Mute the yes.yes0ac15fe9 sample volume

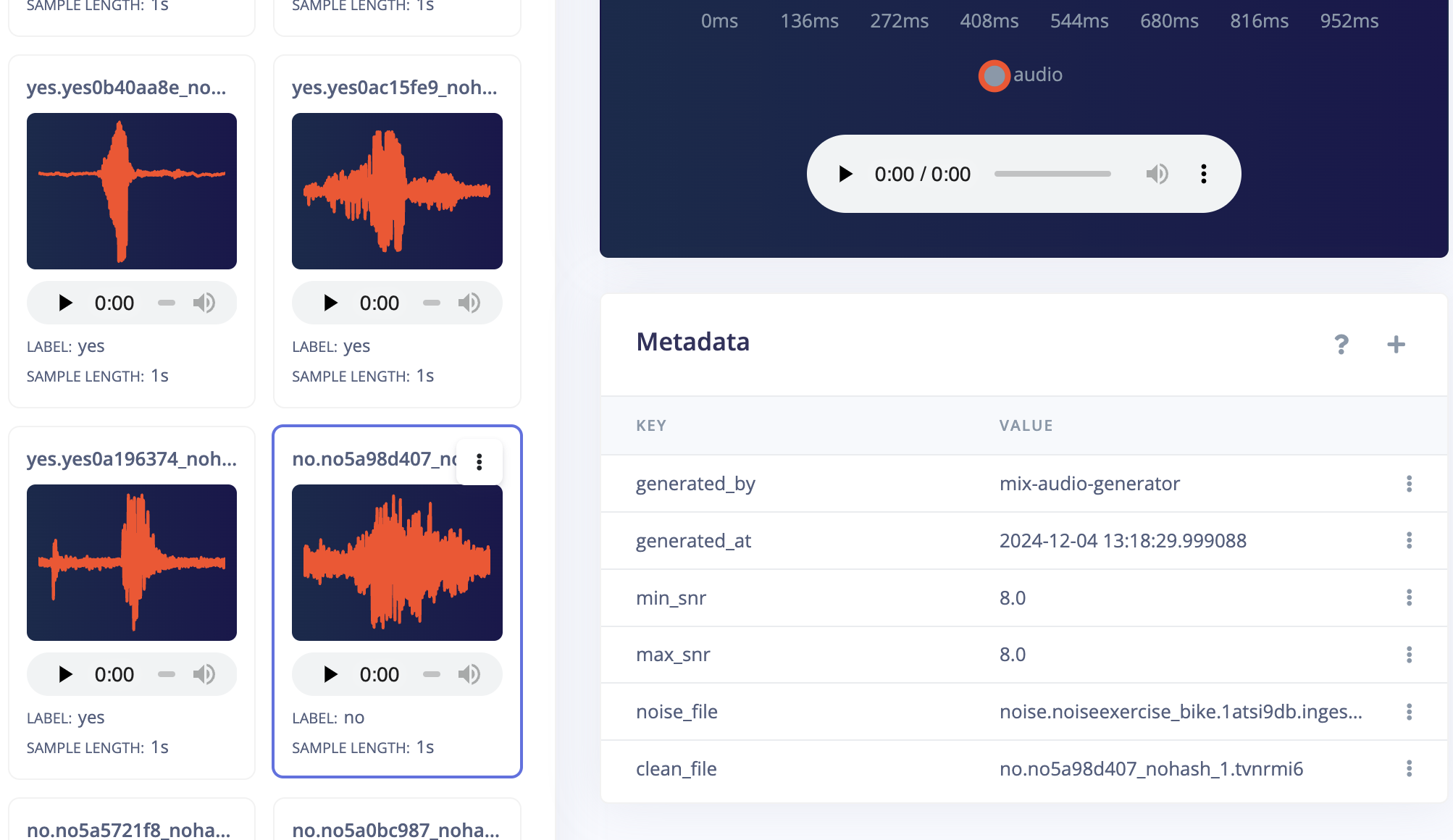click(x=469, y=303)
